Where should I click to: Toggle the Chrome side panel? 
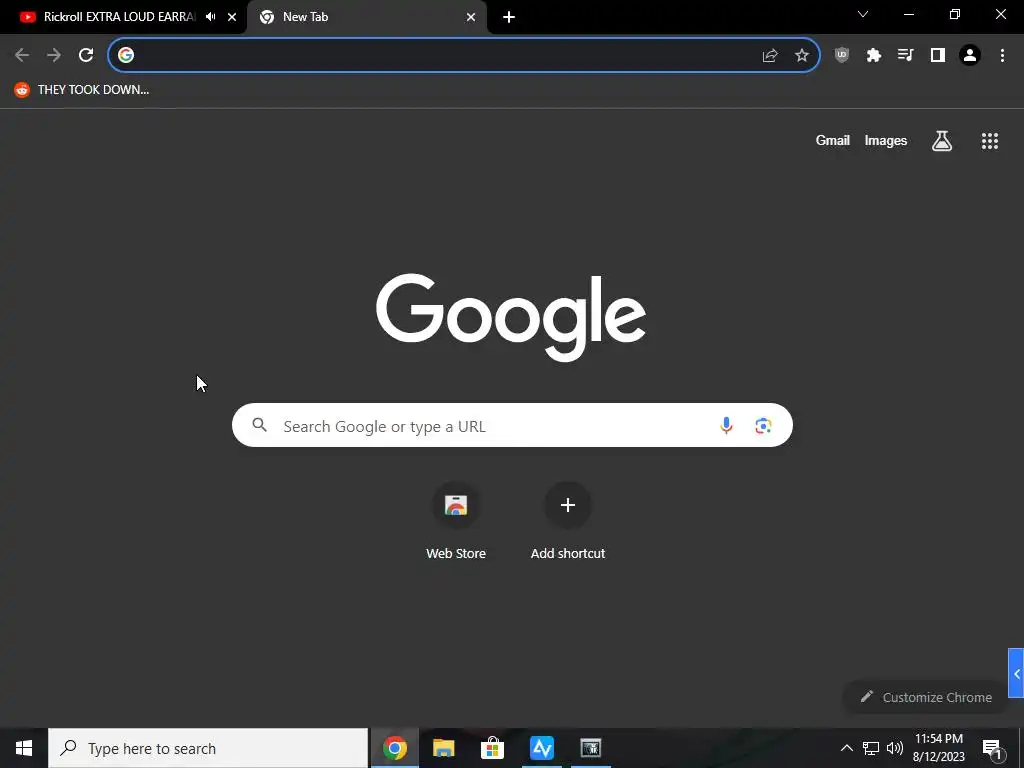pyautogui.click(x=938, y=55)
